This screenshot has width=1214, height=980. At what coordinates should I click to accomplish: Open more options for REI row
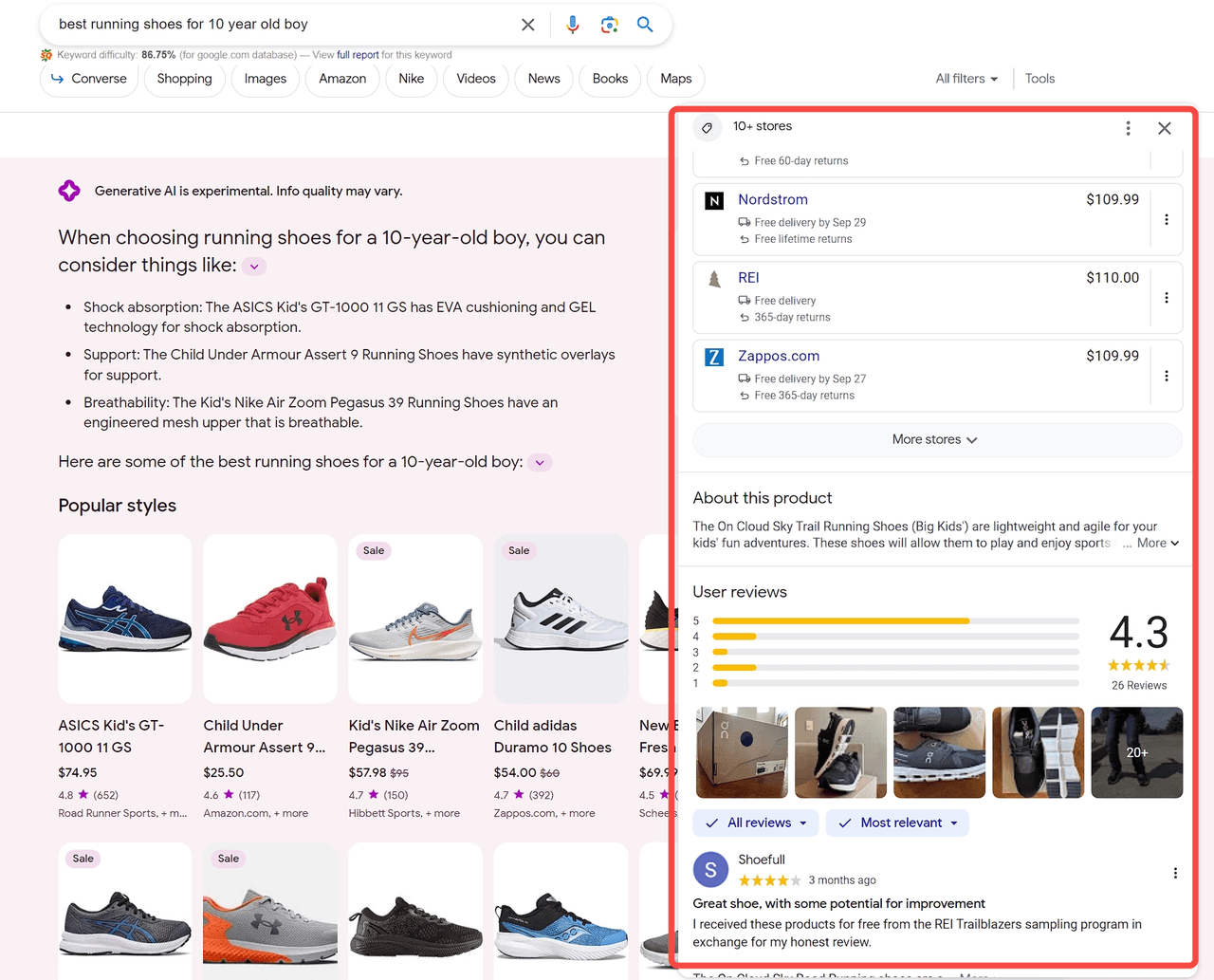click(x=1167, y=298)
